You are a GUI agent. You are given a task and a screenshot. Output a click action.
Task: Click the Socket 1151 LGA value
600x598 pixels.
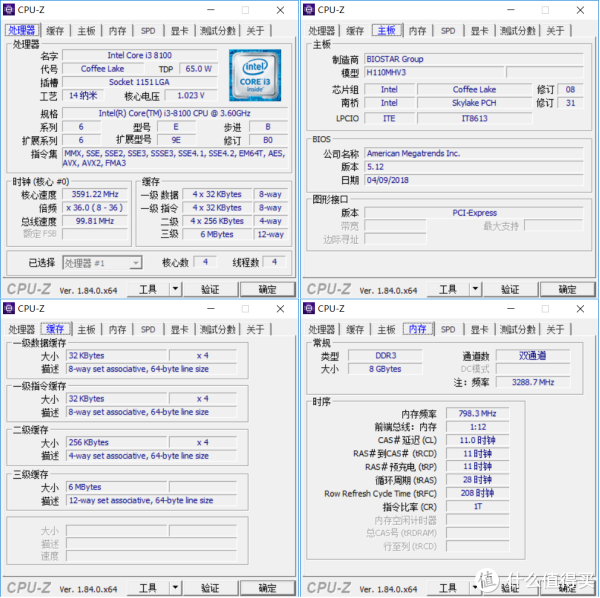pyautogui.click(x=140, y=82)
